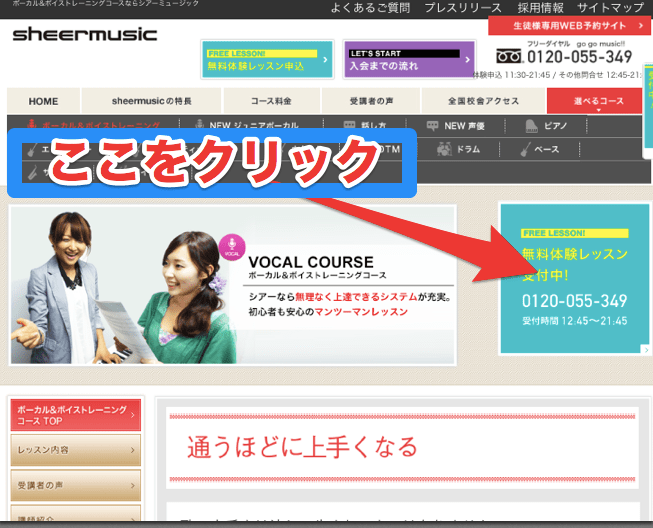Select コース料金 navigation tab
Viewport: 653px width, 528px height.
point(272,101)
